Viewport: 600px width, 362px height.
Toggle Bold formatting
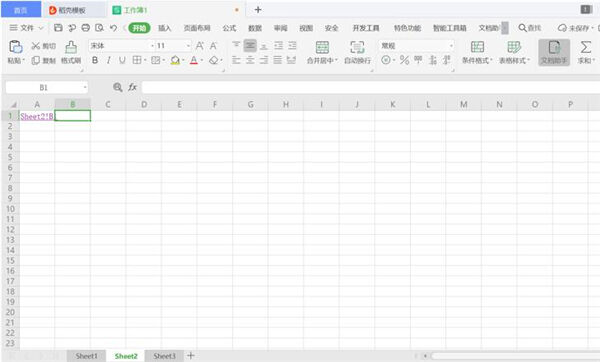pyautogui.click(x=95, y=60)
